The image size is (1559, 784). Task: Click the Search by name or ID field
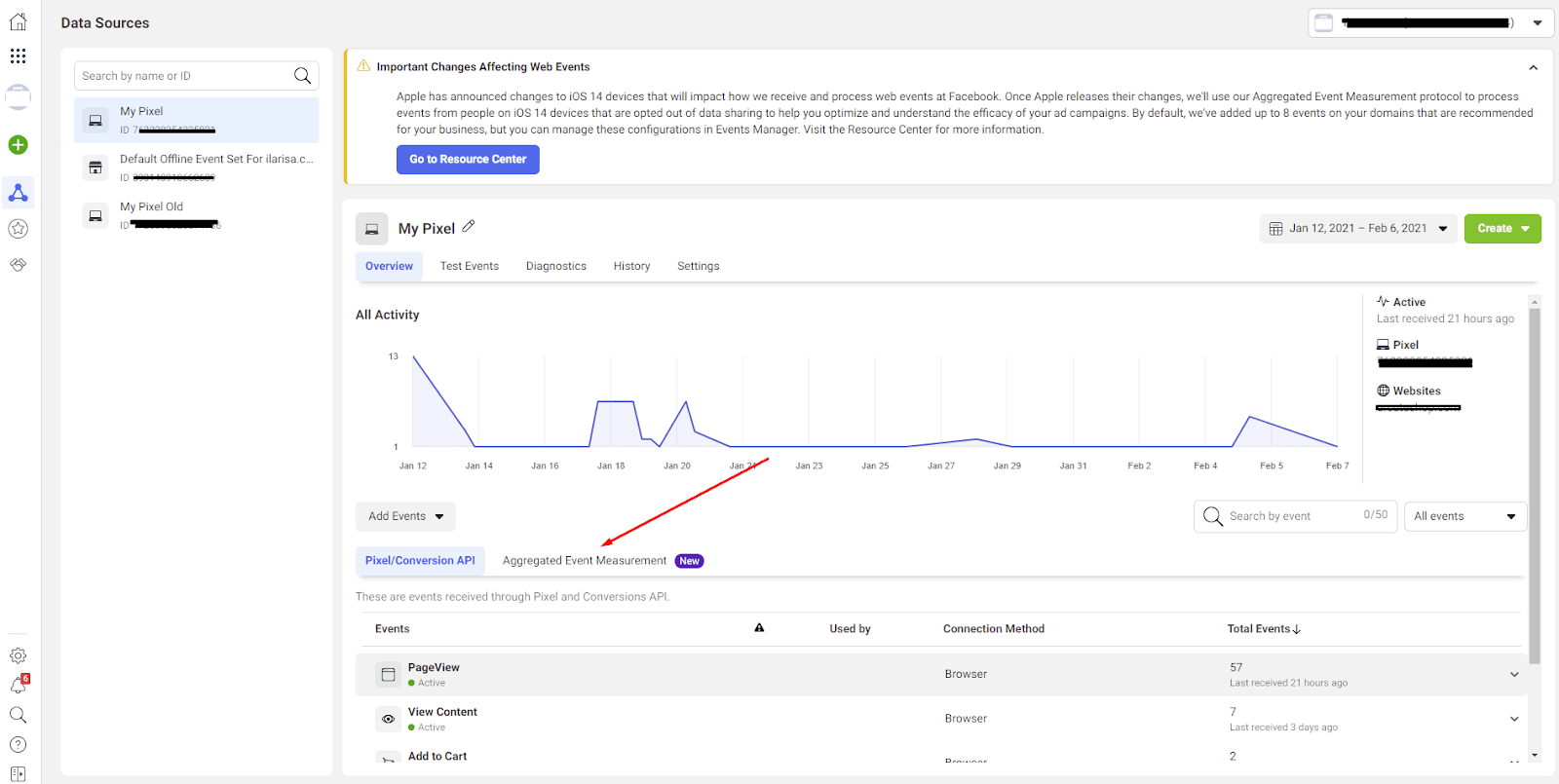[185, 76]
